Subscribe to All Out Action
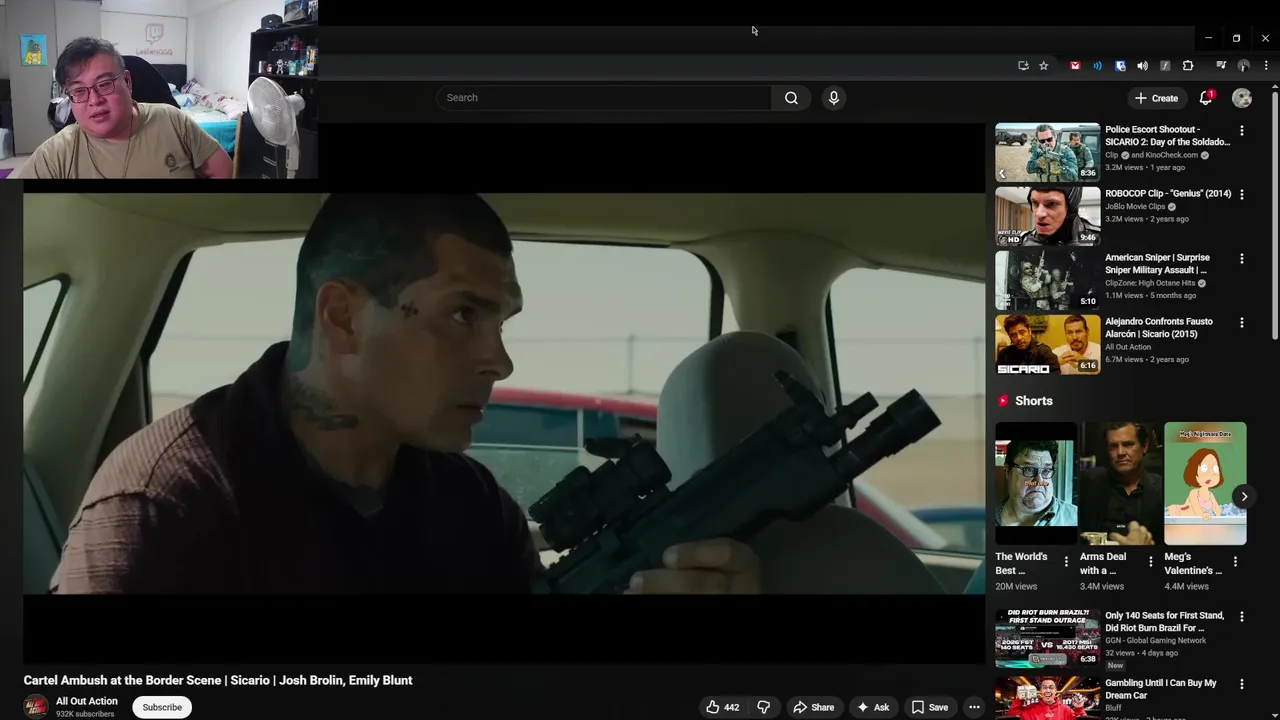This screenshot has height=720, width=1280. click(x=162, y=707)
